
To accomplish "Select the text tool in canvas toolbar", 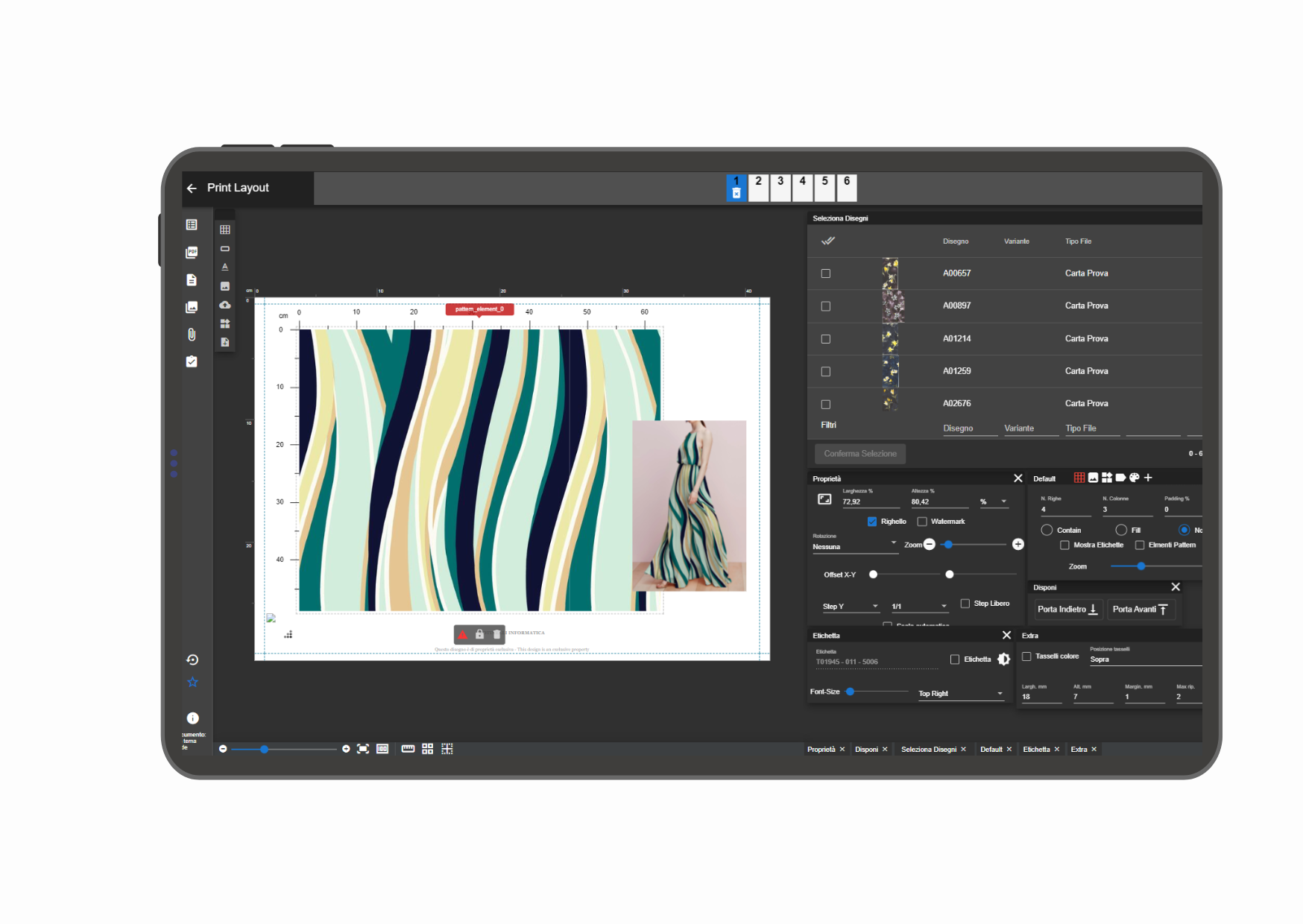I will click(225, 267).
